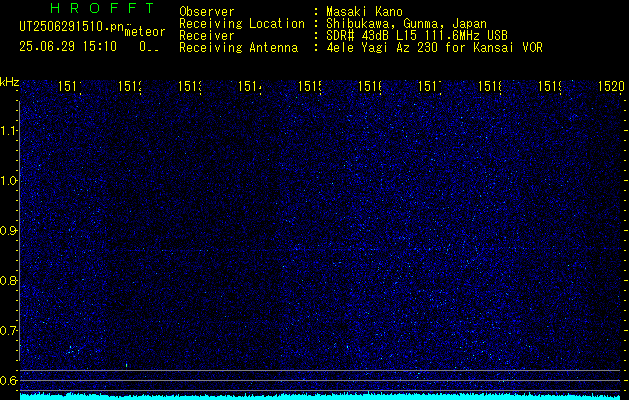Click the 1518 time marker
Viewport: 629px width, 400px height.
click(489, 86)
